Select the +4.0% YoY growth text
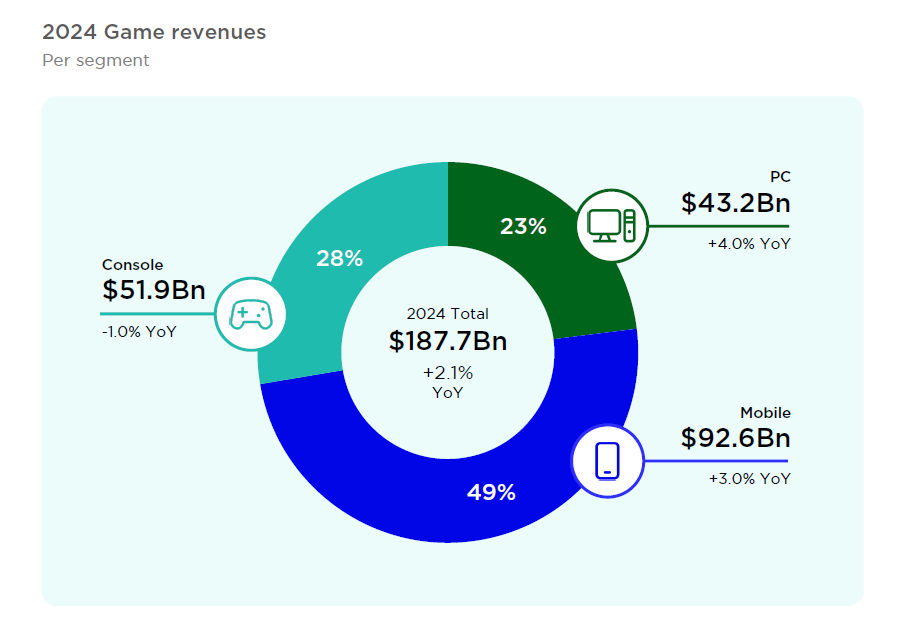Viewport: 910px width, 641px height. coord(749,244)
